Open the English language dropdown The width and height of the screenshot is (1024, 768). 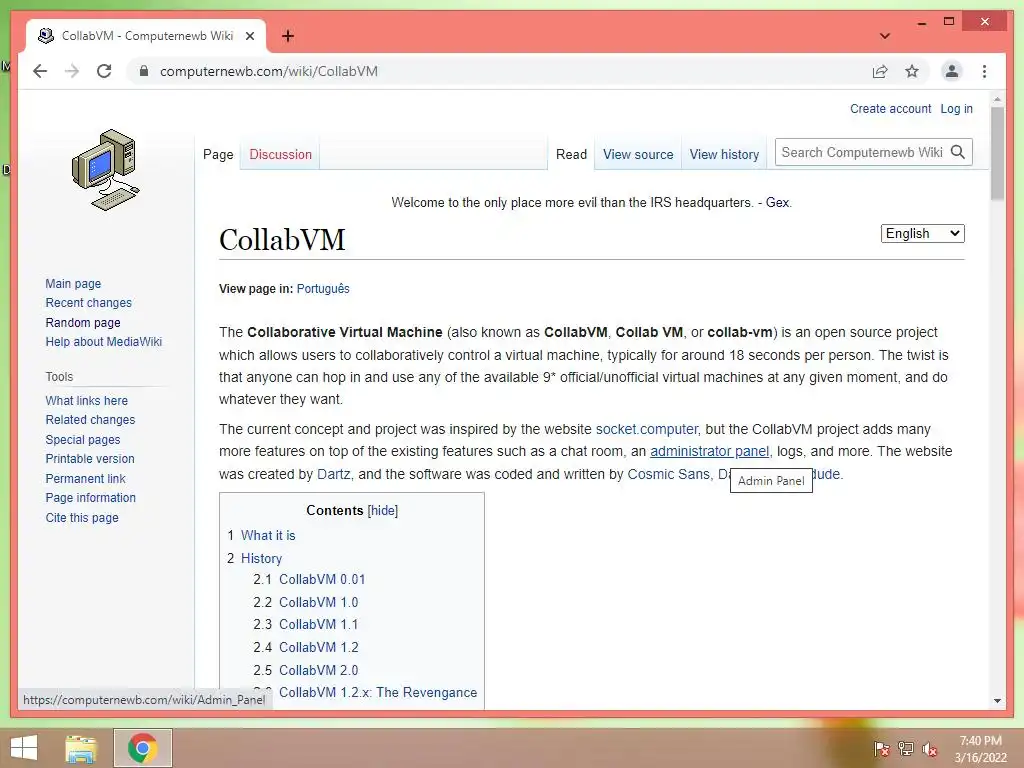(x=922, y=233)
